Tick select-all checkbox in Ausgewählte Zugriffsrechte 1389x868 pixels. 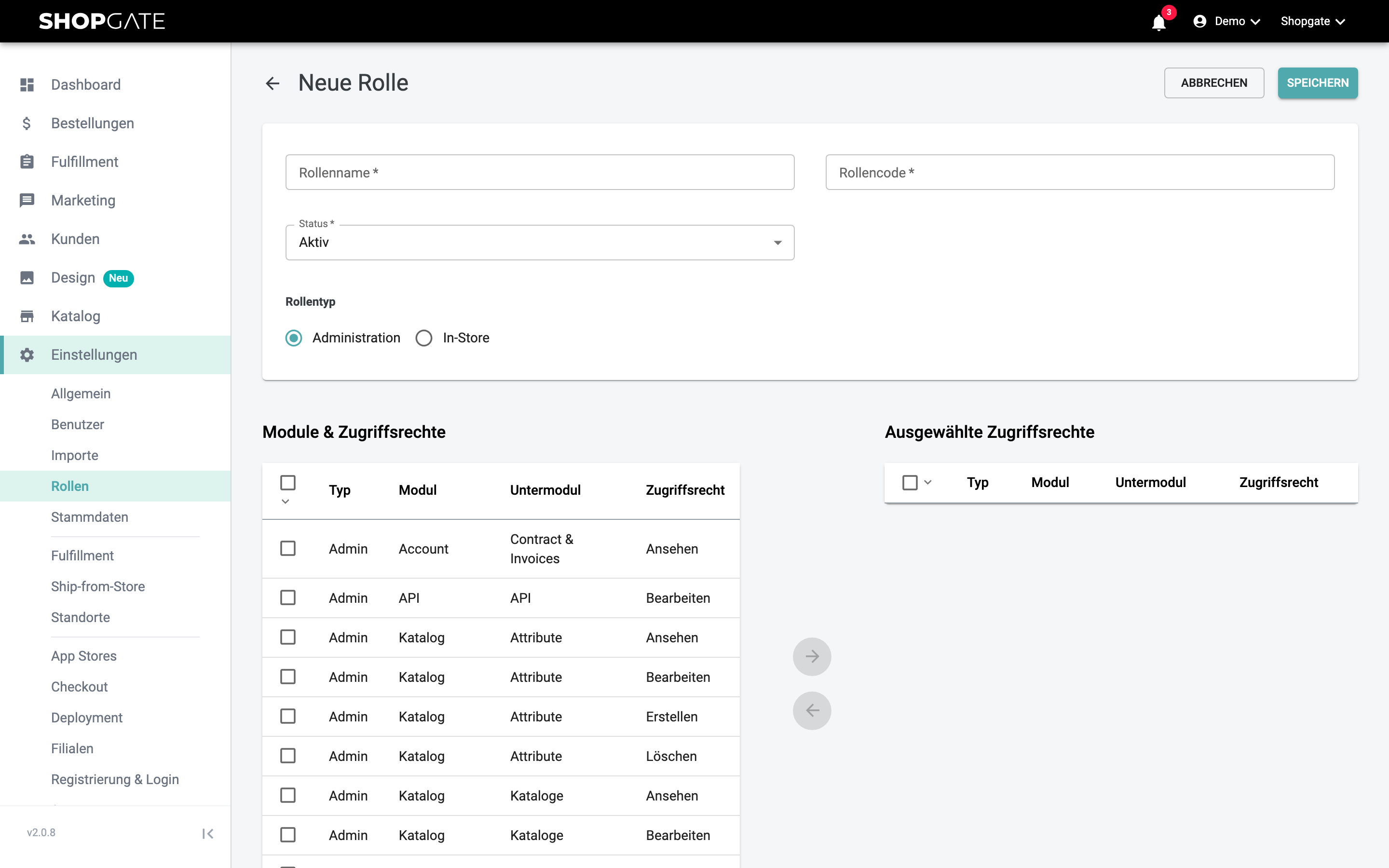(910, 482)
